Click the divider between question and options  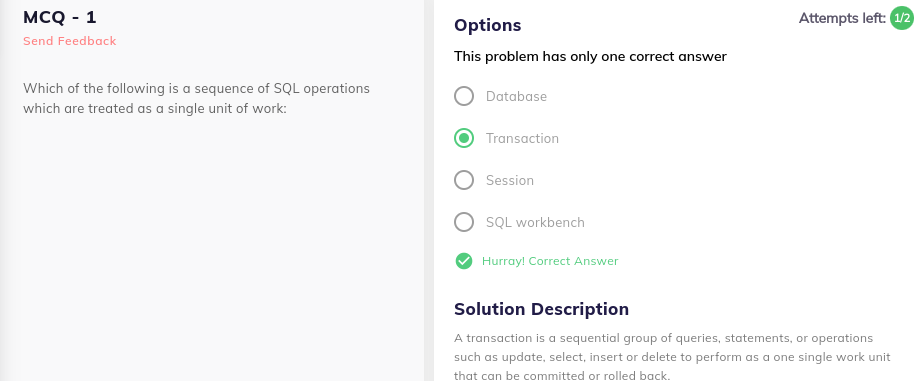[429, 190]
